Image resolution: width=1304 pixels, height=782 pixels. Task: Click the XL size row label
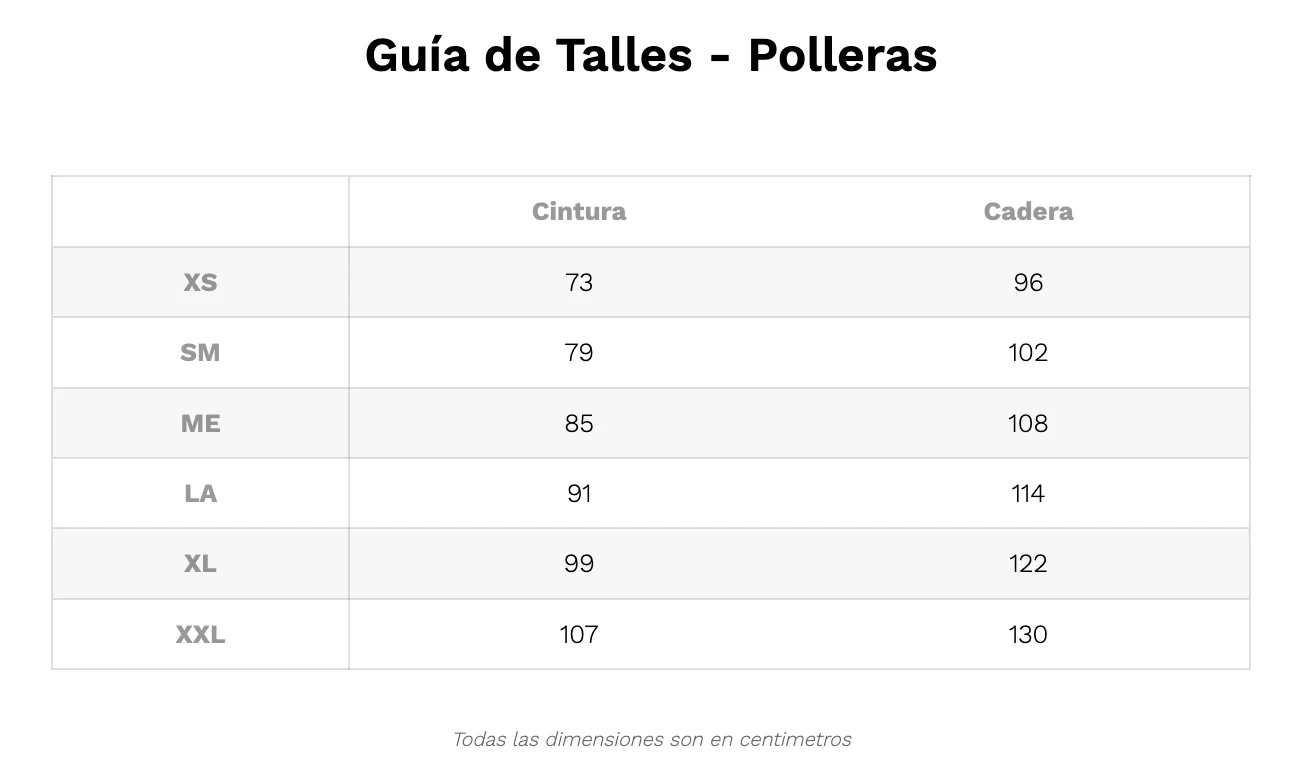pyautogui.click(x=200, y=564)
